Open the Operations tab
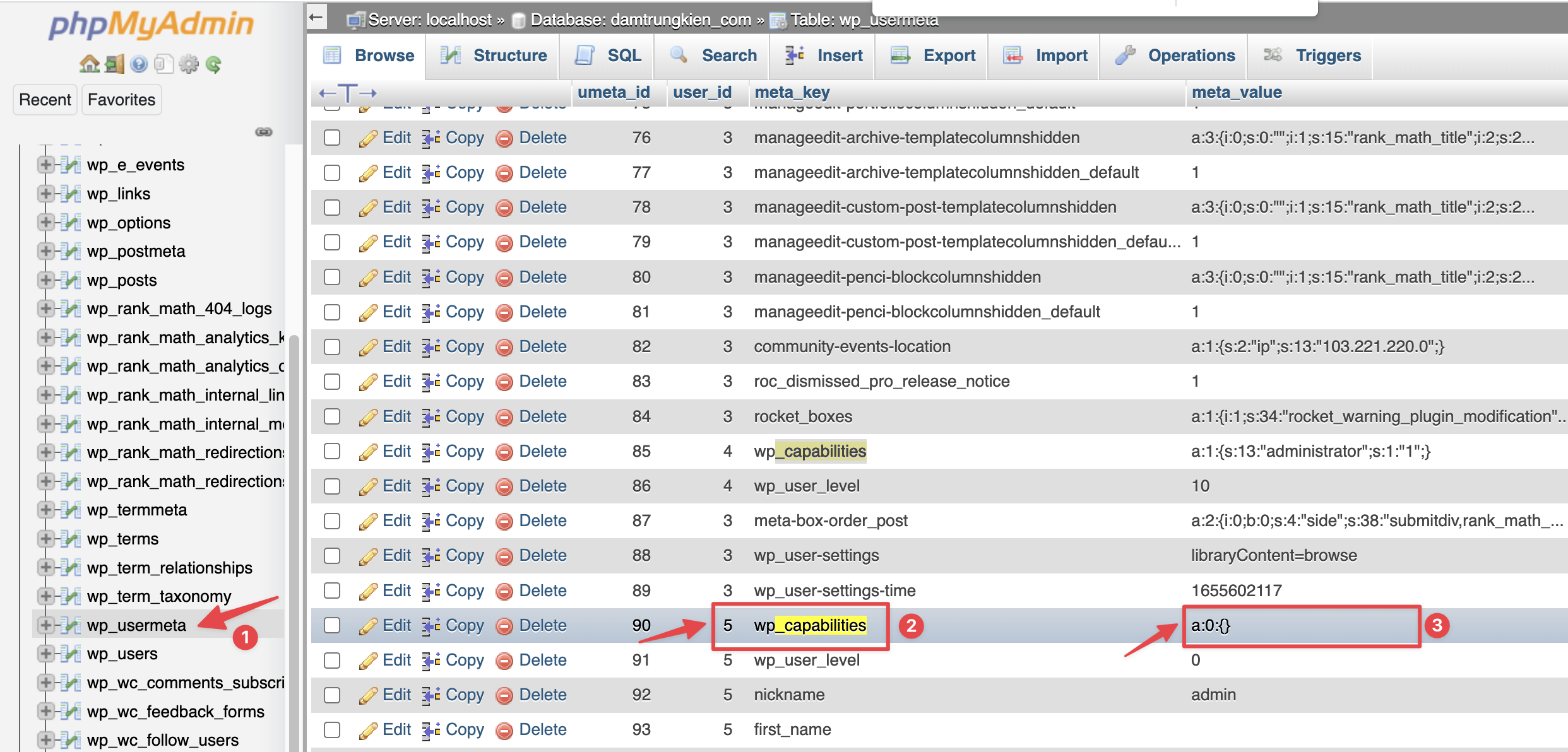The width and height of the screenshot is (1568, 752). 1175,56
